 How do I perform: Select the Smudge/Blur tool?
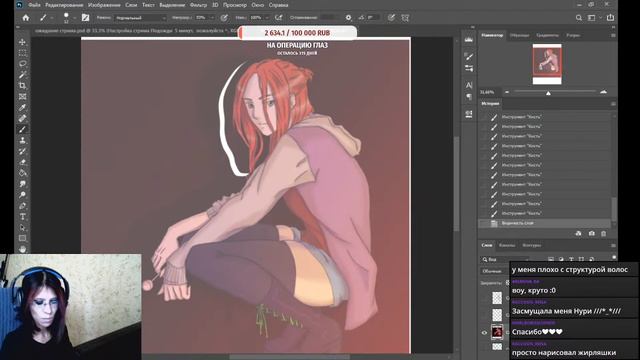tap(22, 184)
